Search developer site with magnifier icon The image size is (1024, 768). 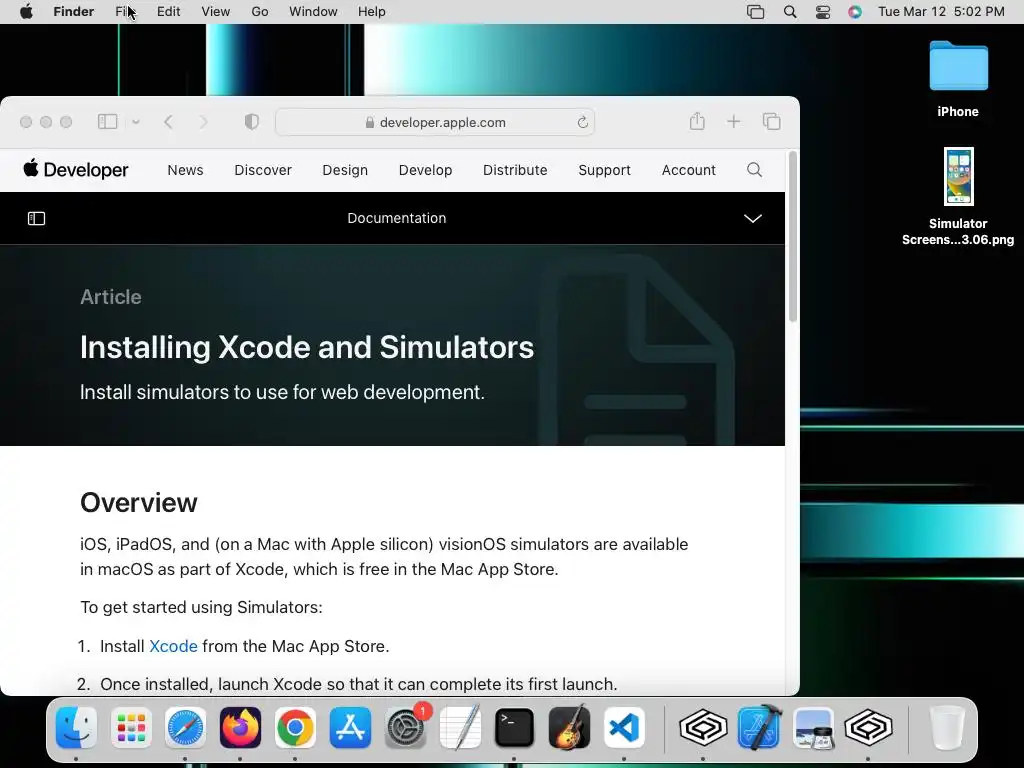click(754, 170)
